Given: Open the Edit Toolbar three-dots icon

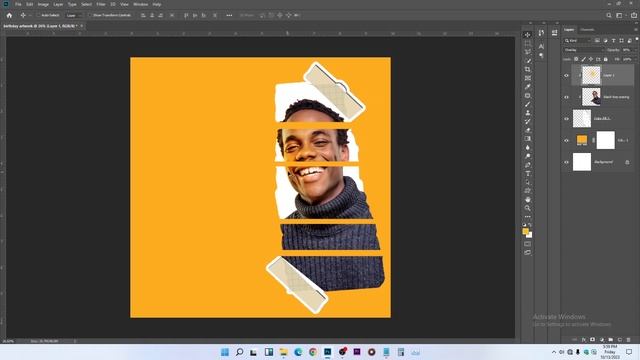Looking at the screenshot, I should (527, 217).
